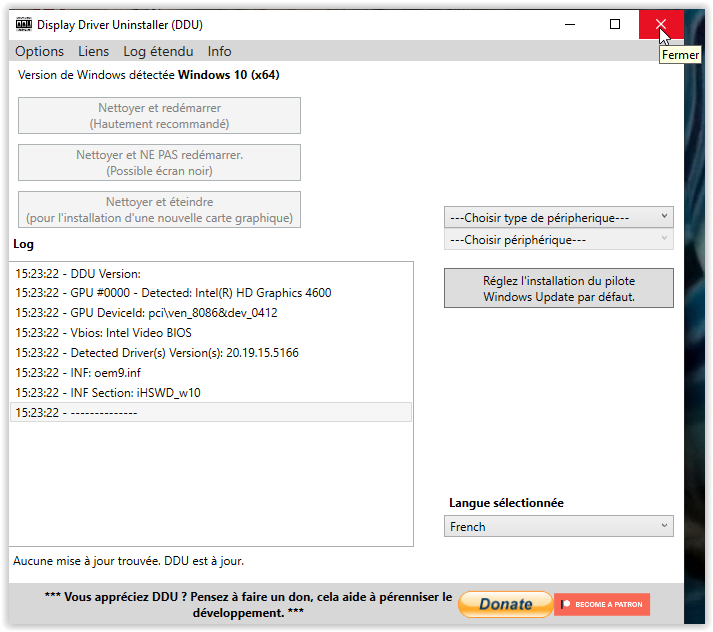Viewport: 713px width, 632px height.
Task: Minimize the DDU window
Action: click(570, 25)
